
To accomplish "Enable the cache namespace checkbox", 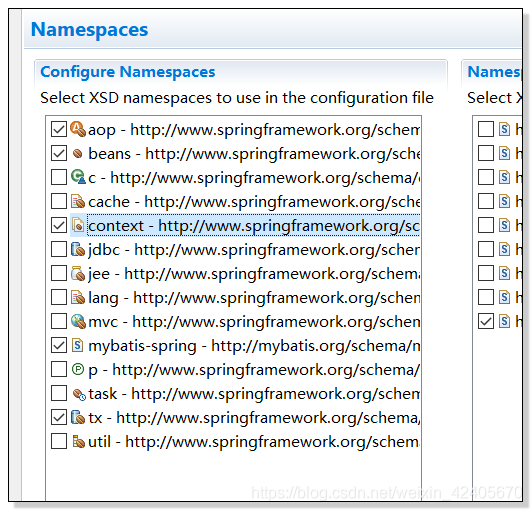I will point(59,201).
